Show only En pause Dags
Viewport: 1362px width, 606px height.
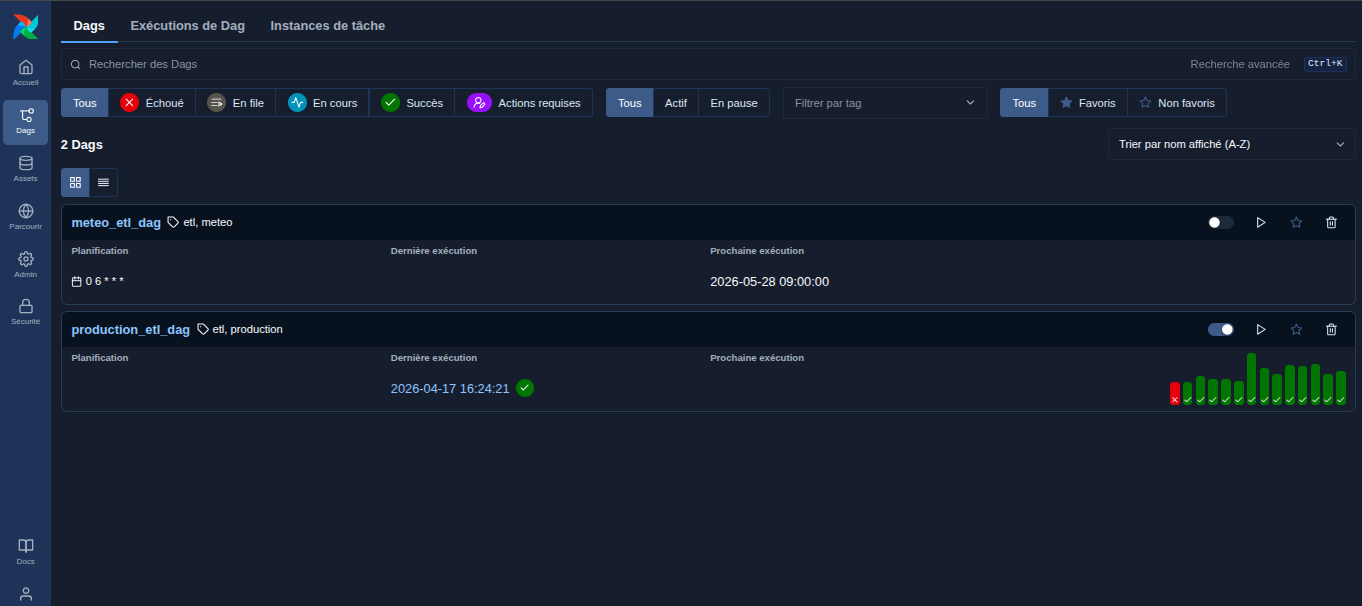734,103
